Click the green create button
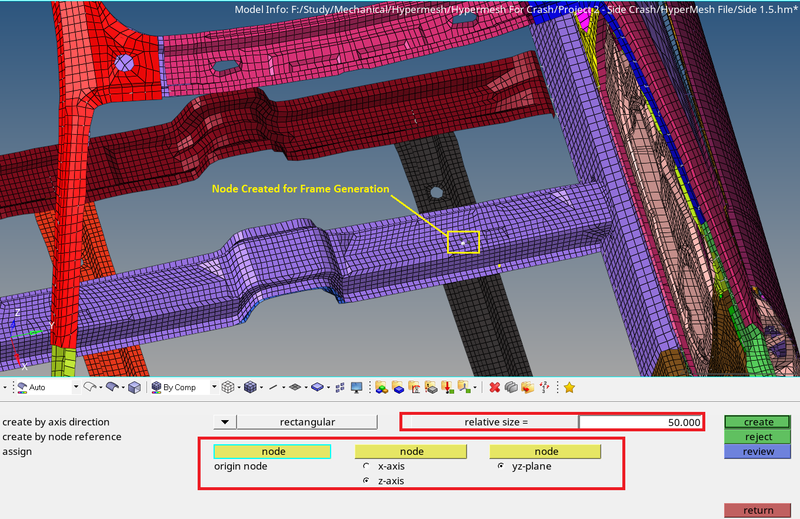 758,422
